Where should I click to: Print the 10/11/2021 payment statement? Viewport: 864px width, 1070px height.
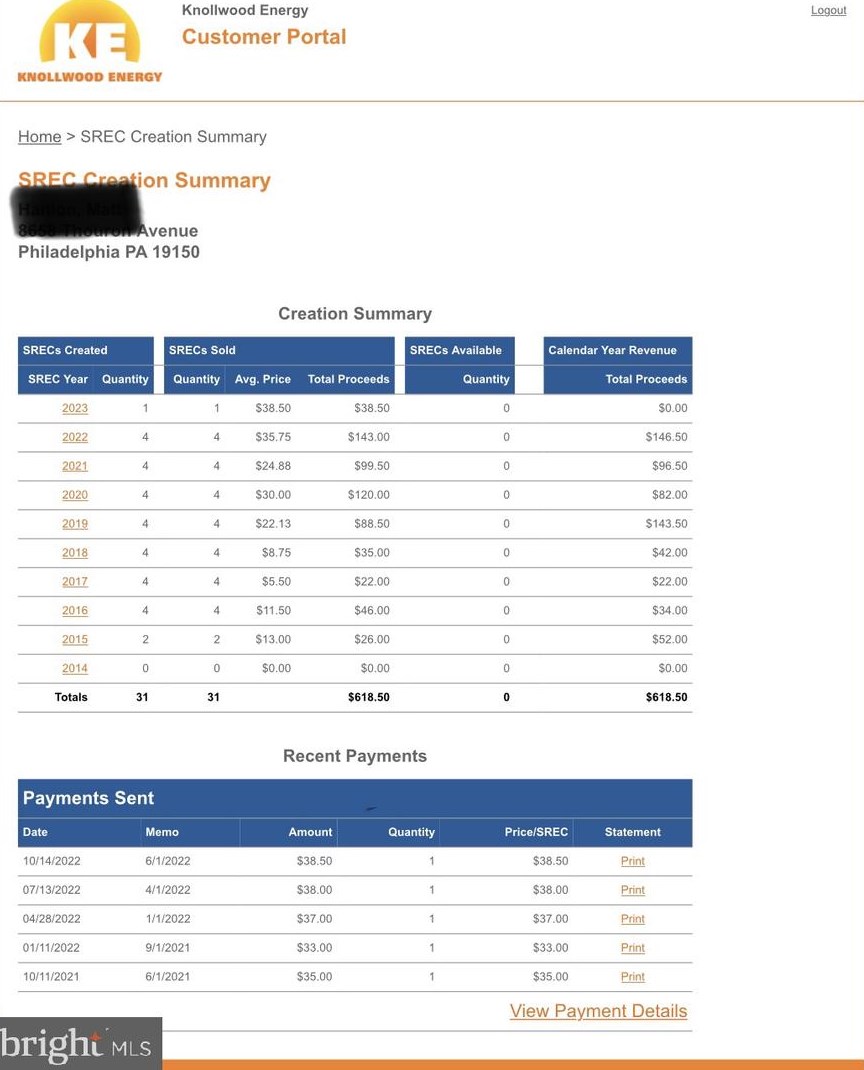632,977
